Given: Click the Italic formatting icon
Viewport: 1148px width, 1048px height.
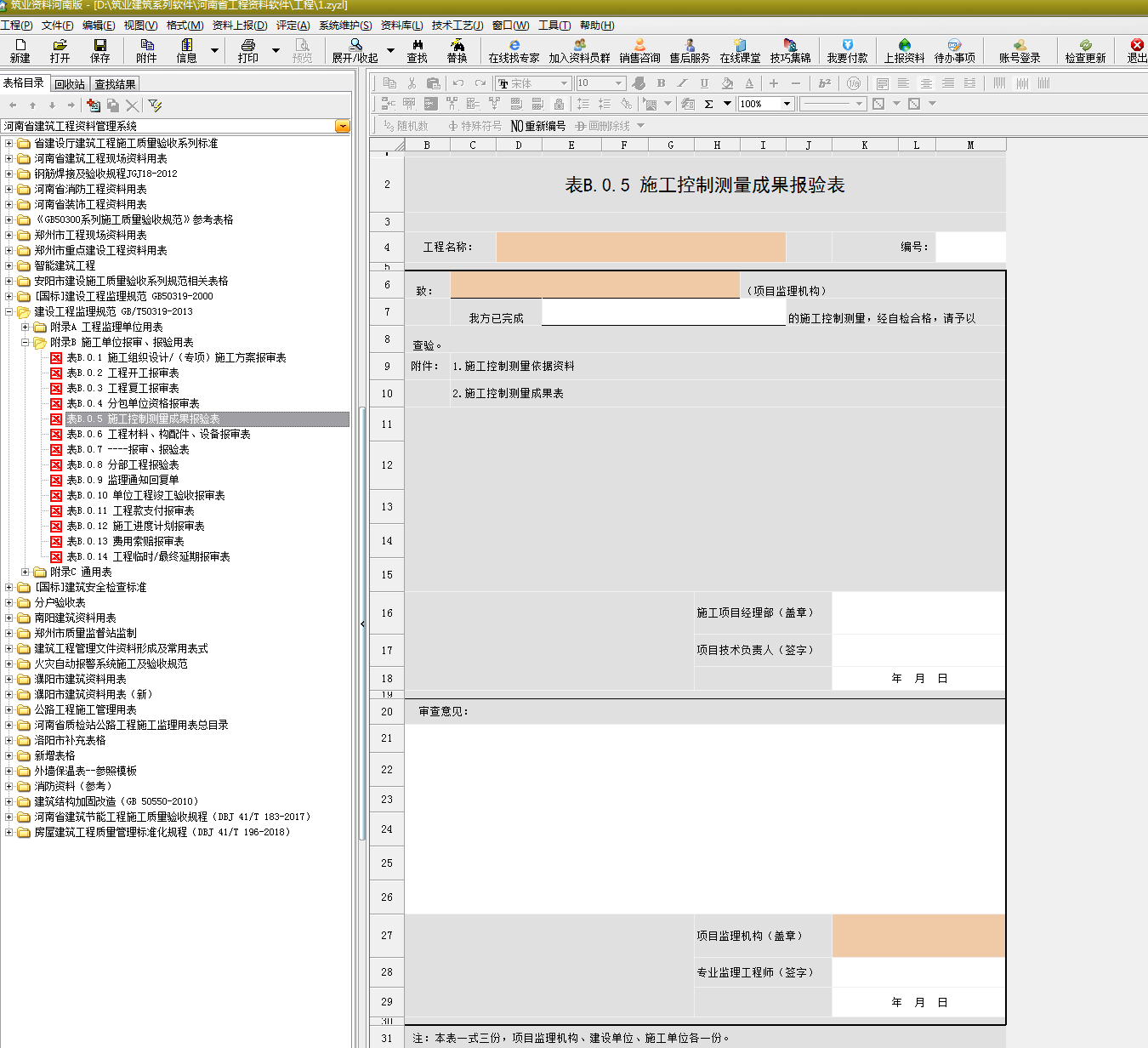Looking at the screenshot, I should (682, 83).
